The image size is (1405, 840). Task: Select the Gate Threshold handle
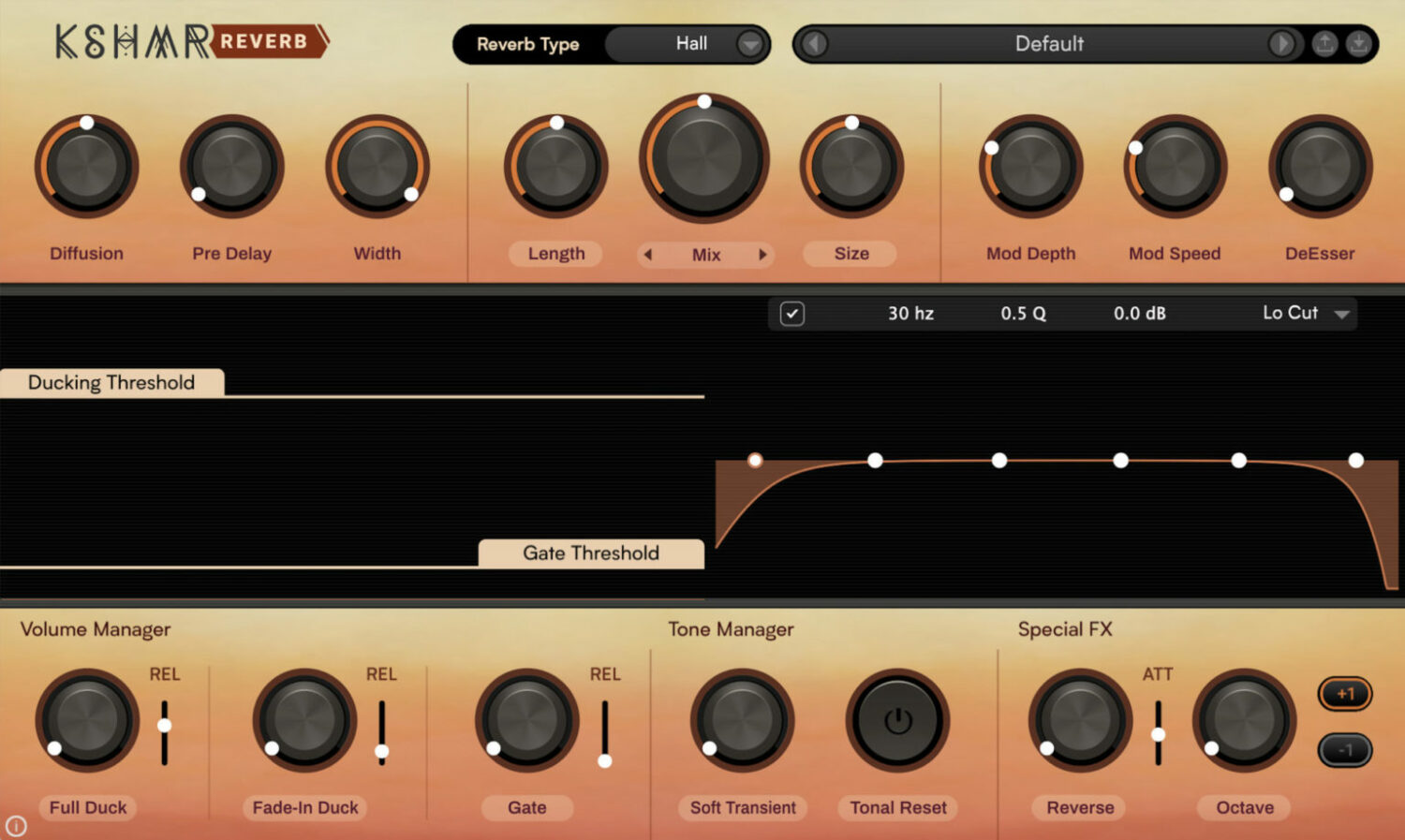(591, 553)
